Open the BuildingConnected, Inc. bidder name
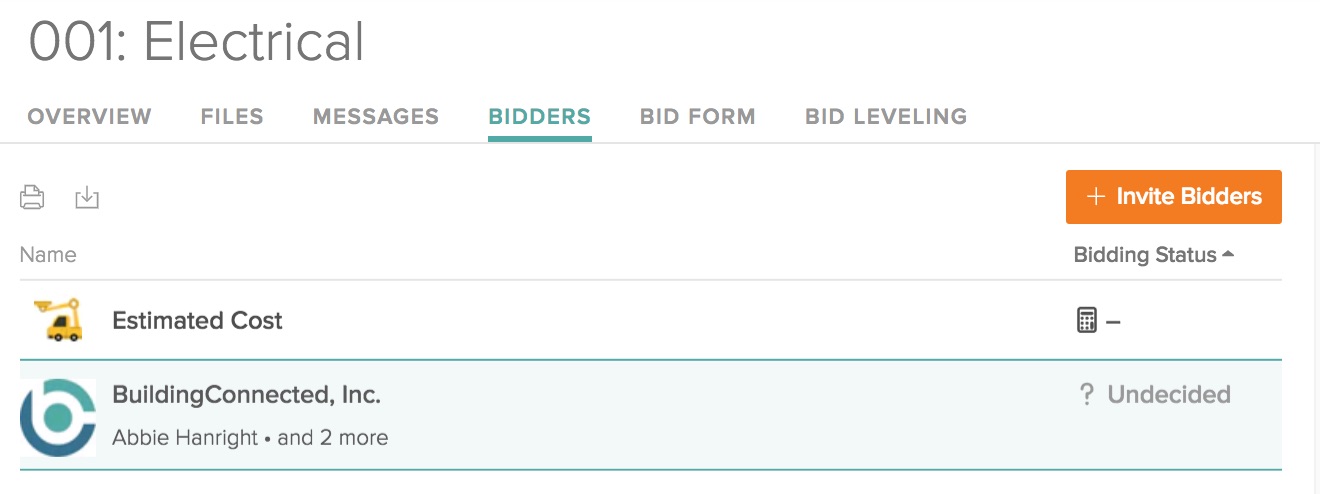This screenshot has height=494, width=1320. tap(246, 395)
